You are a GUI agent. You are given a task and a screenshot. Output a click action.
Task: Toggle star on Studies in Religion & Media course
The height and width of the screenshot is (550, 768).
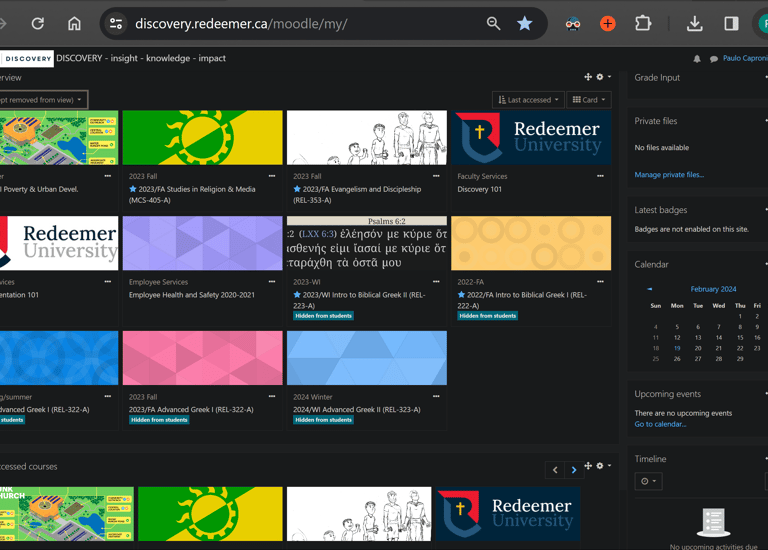point(133,189)
